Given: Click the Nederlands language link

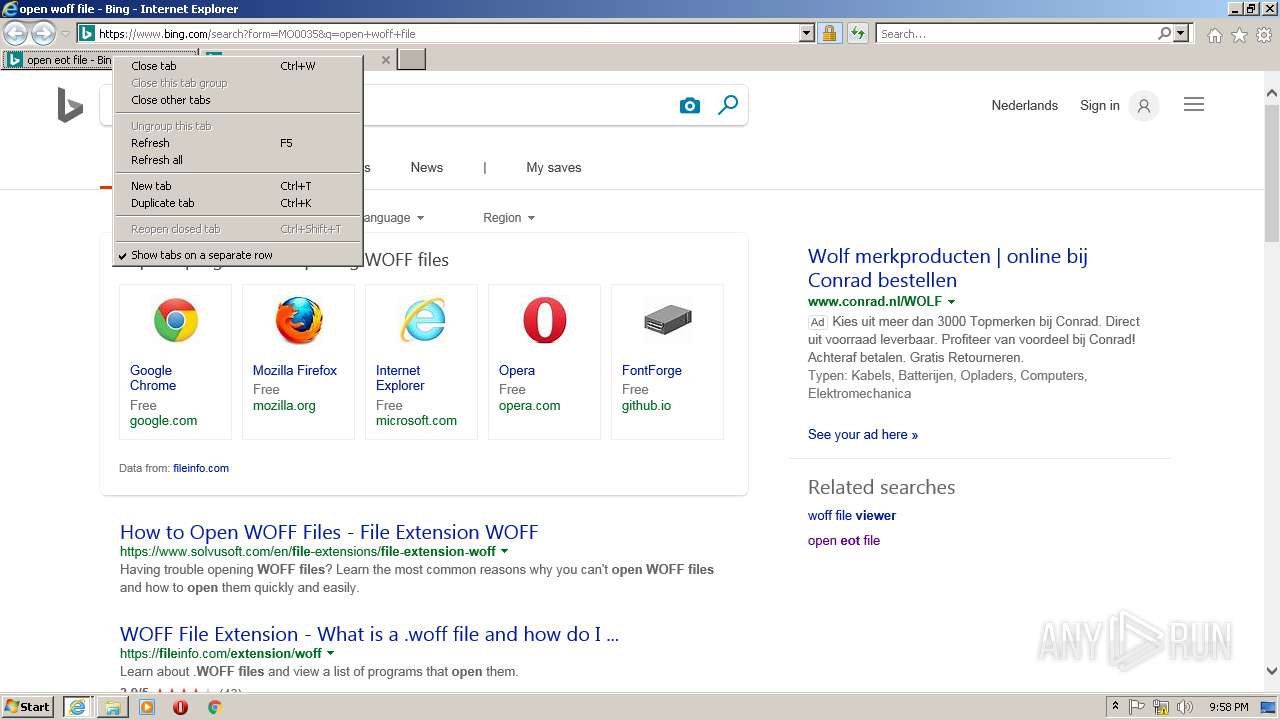Looking at the screenshot, I should [1025, 105].
